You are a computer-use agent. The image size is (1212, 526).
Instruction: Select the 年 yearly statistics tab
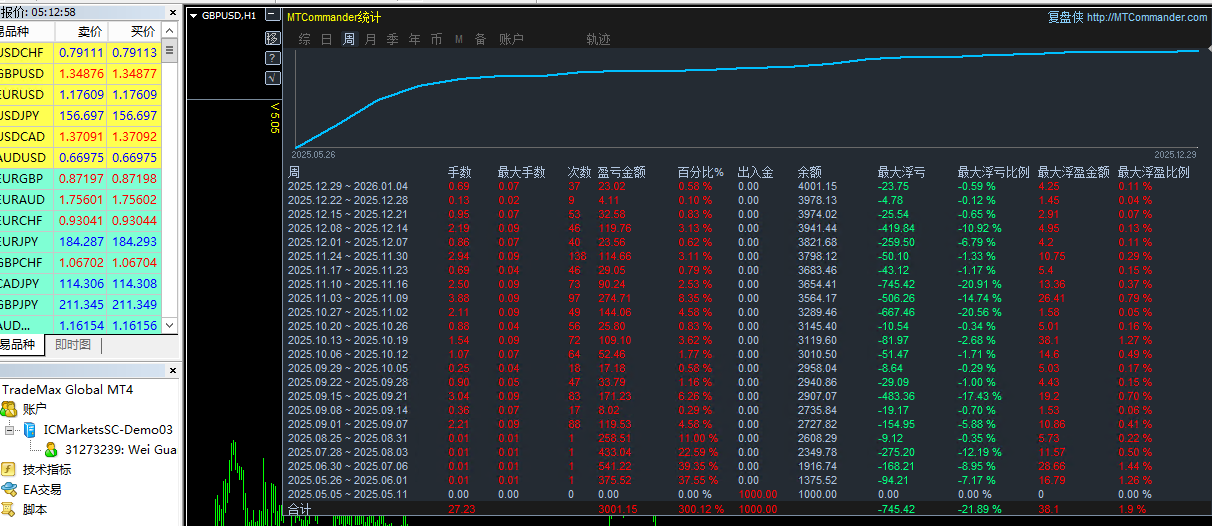(414, 39)
